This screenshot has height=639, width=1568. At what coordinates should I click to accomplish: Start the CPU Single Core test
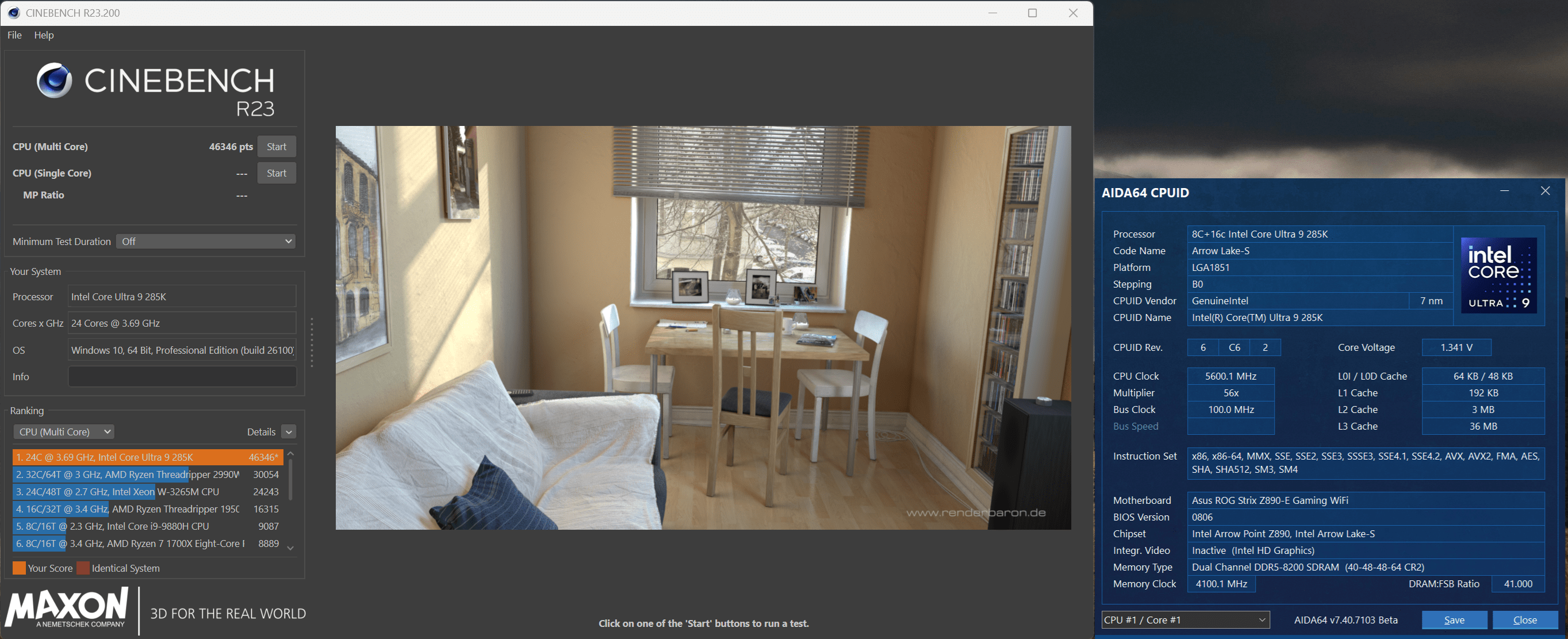[x=277, y=173]
